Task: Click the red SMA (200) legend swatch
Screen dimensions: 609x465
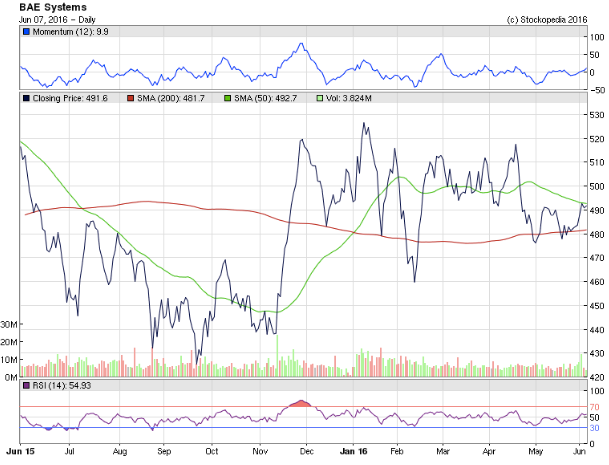Action: pyautogui.click(x=131, y=98)
